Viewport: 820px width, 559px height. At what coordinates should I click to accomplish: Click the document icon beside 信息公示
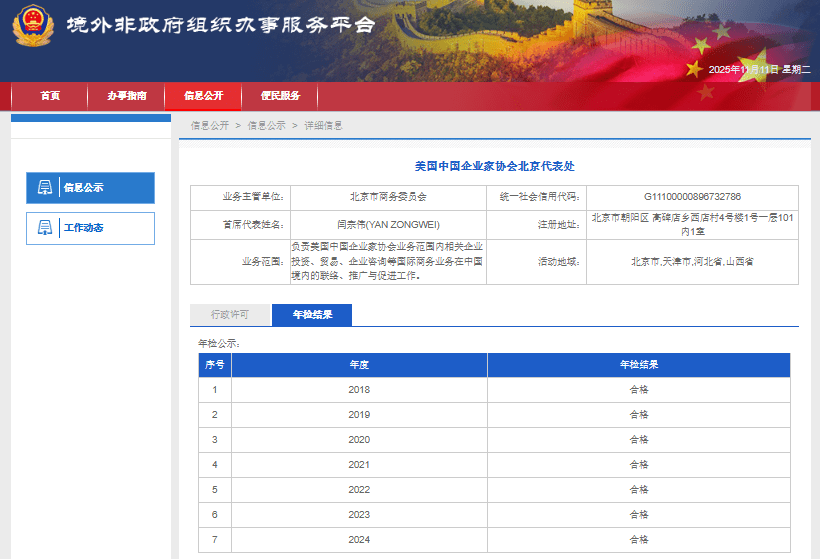45,187
